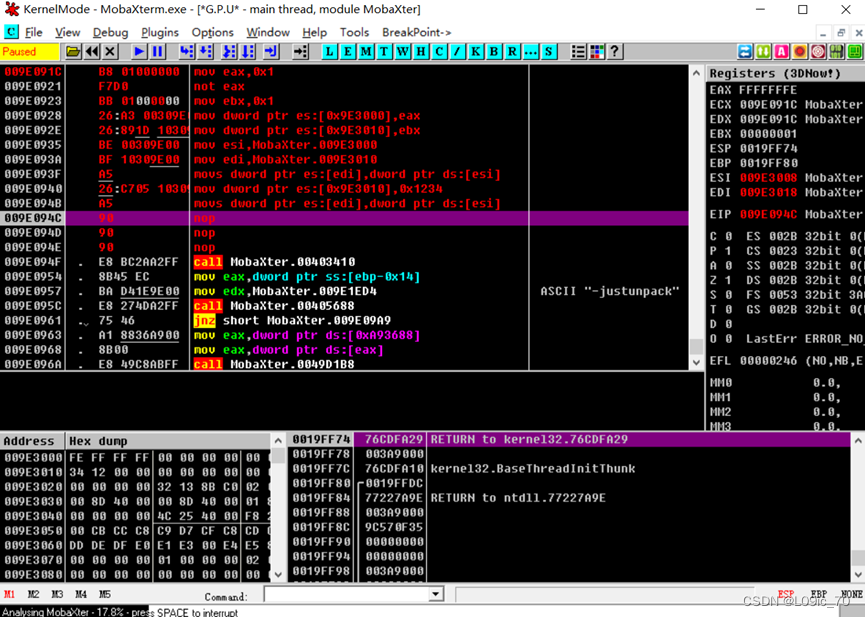865x617 pixels.
Task: Pause execution with the pause icon
Action: tap(158, 52)
